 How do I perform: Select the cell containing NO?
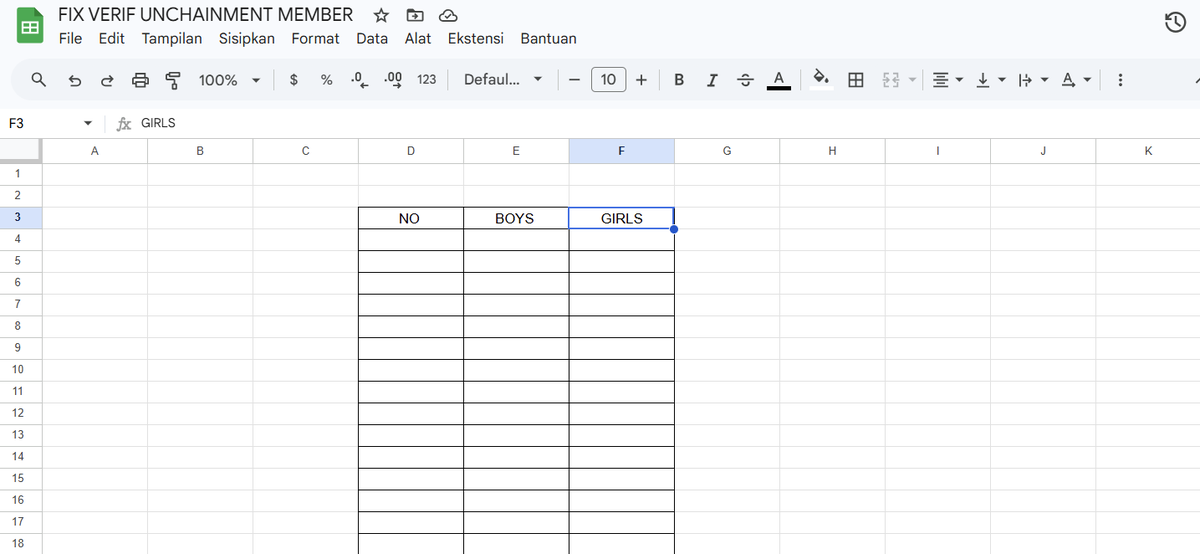pyautogui.click(x=410, y=218)
